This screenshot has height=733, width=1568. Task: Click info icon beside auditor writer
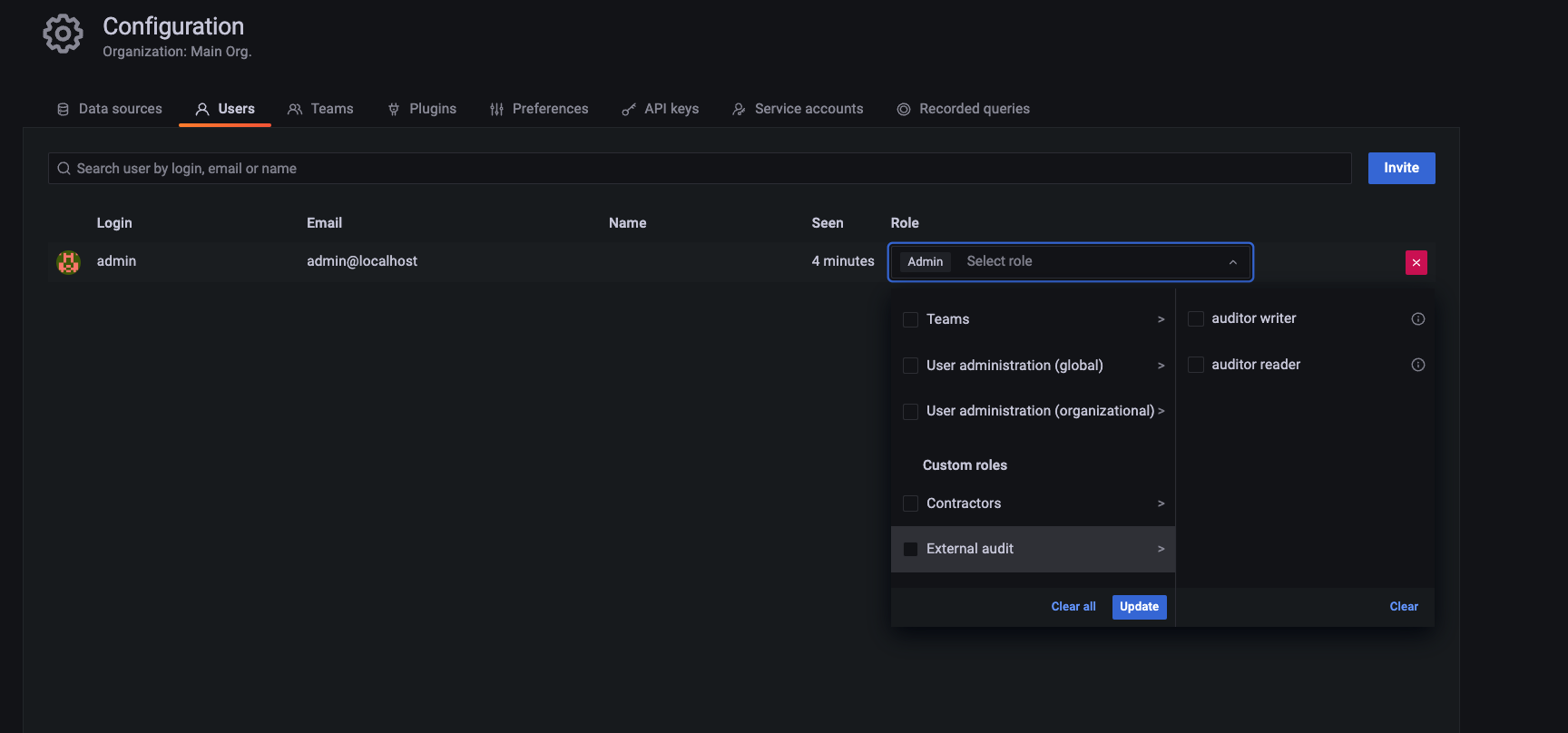coord(1417,318)
